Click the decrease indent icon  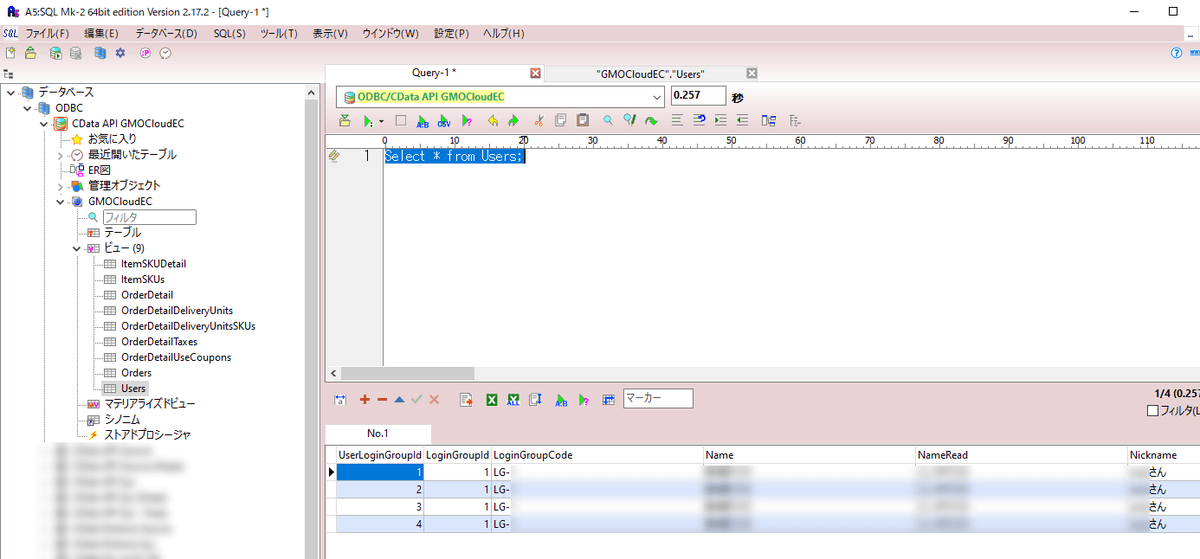click(x=742, y=120)
